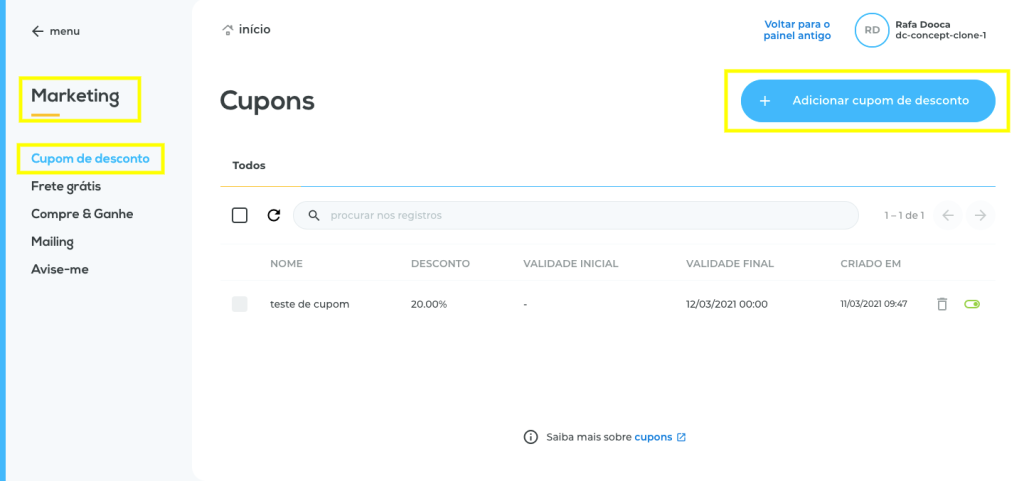Click the back arrow beside menu
This screenshot has width=1024, height=481.
coord(38,31)
